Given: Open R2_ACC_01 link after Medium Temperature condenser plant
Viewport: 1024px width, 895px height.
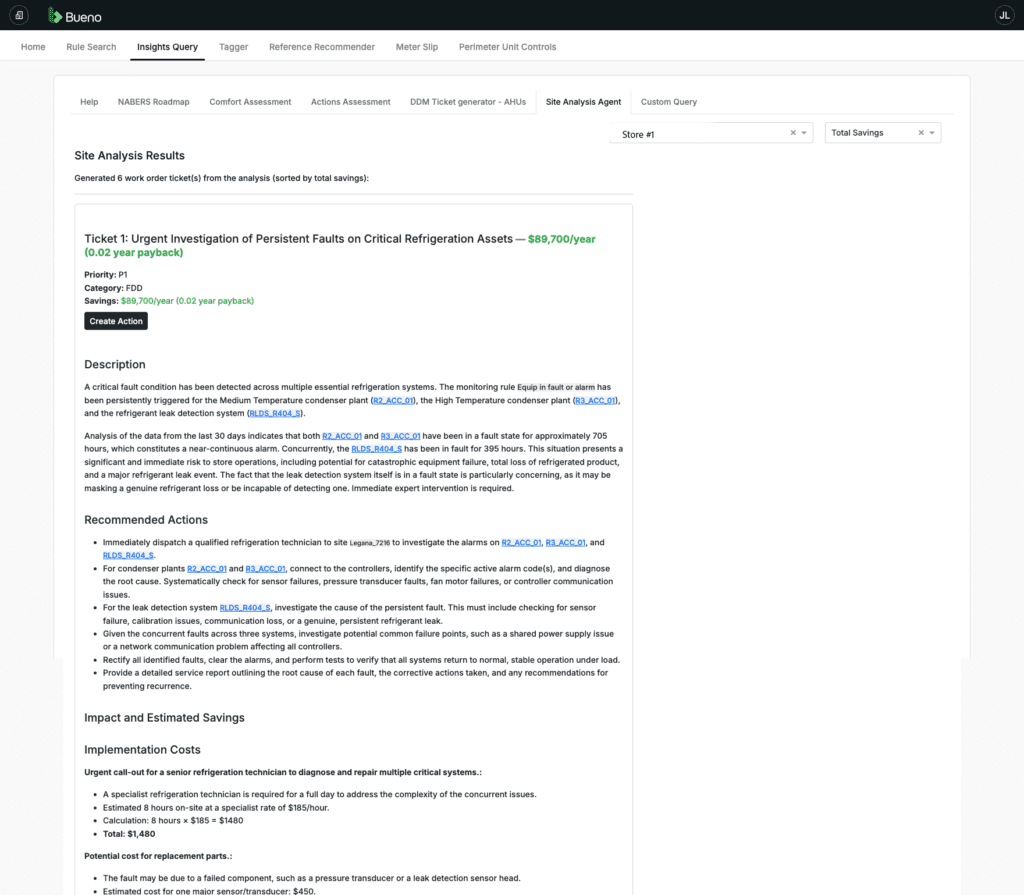Looking at the screenshot, I should pos(392,400).
